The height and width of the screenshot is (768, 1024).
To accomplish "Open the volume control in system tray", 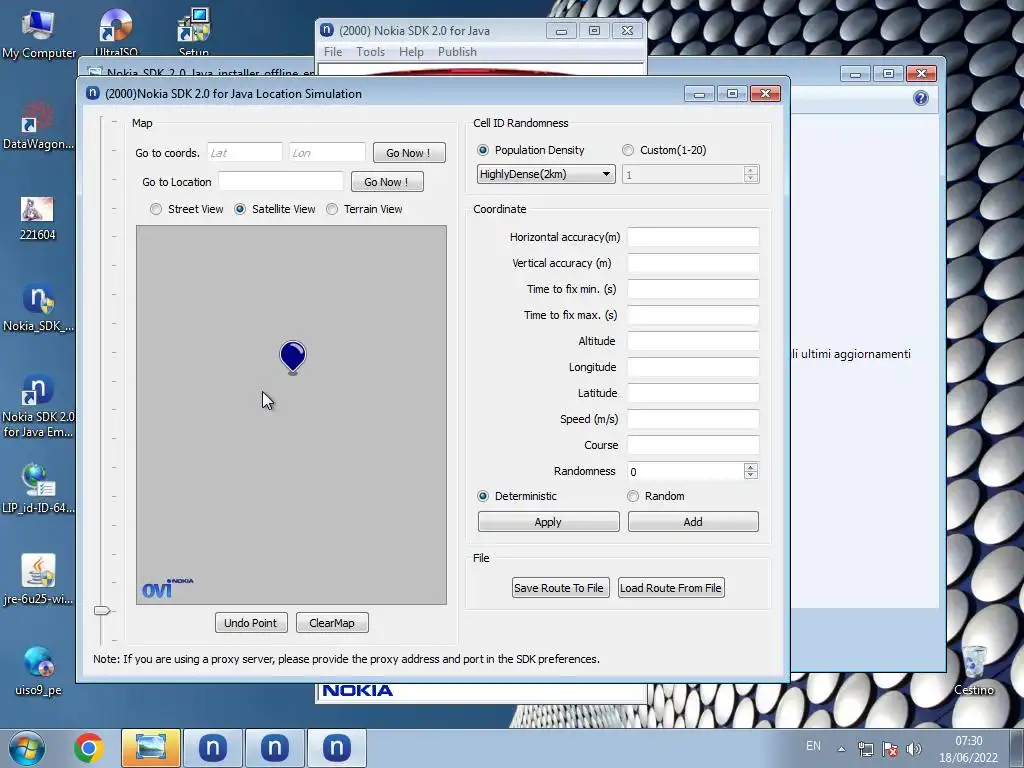I will point(914,749).
